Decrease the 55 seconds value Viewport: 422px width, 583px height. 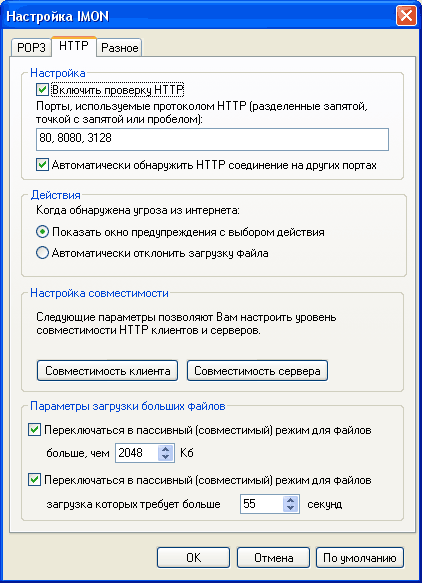(291, 509)
